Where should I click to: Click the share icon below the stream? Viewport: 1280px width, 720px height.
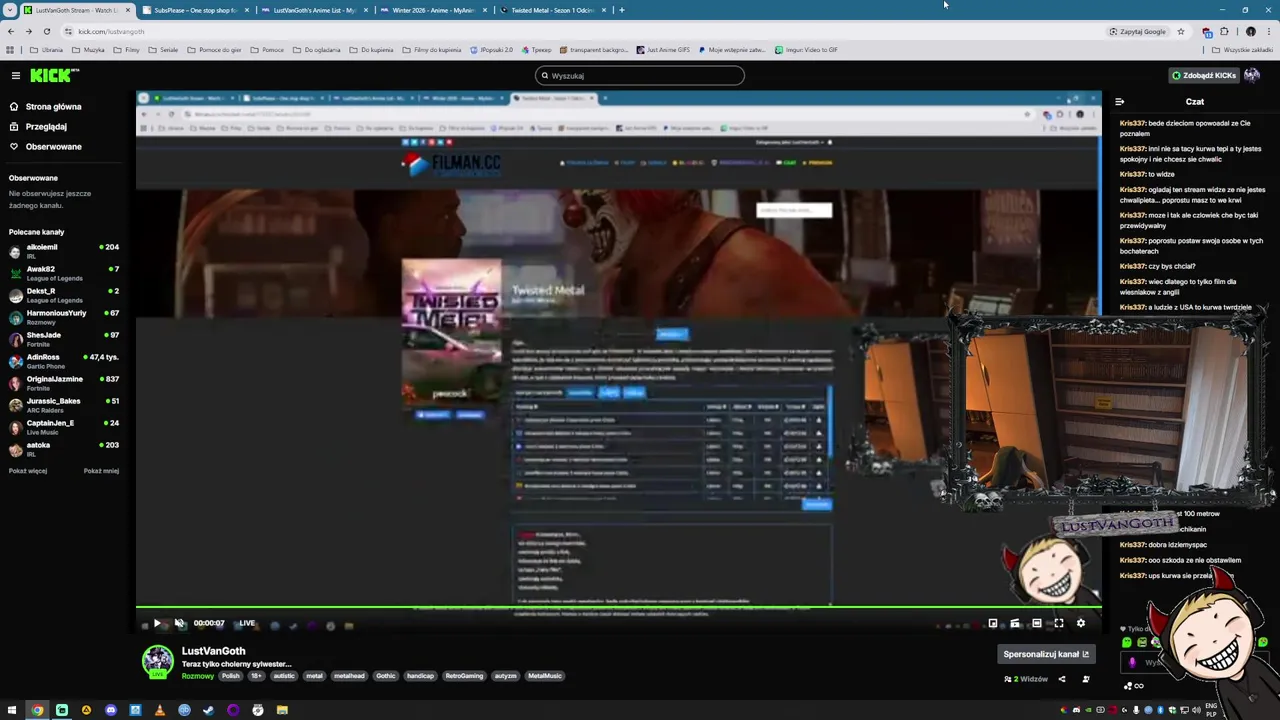pyautogui.click(x=1062, y=679)
